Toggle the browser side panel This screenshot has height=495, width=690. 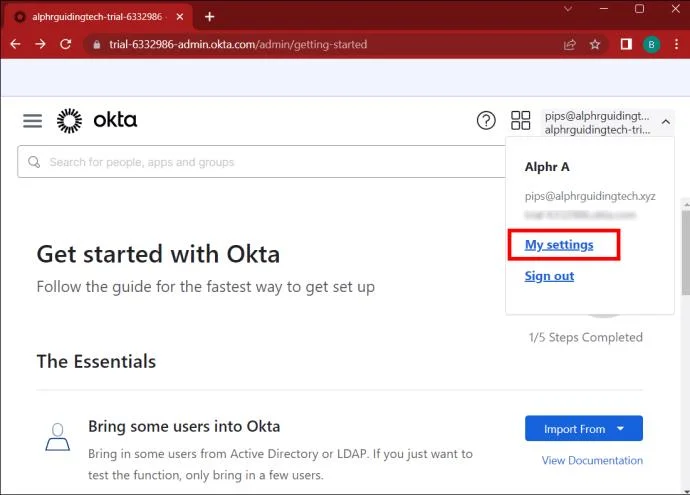(626, 44)
